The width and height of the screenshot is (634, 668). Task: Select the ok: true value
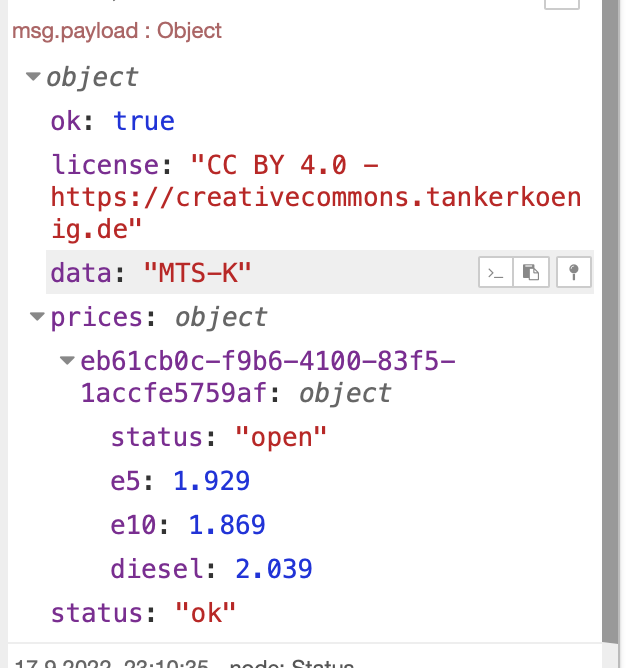pyautogui.click(x=144, y=121)
